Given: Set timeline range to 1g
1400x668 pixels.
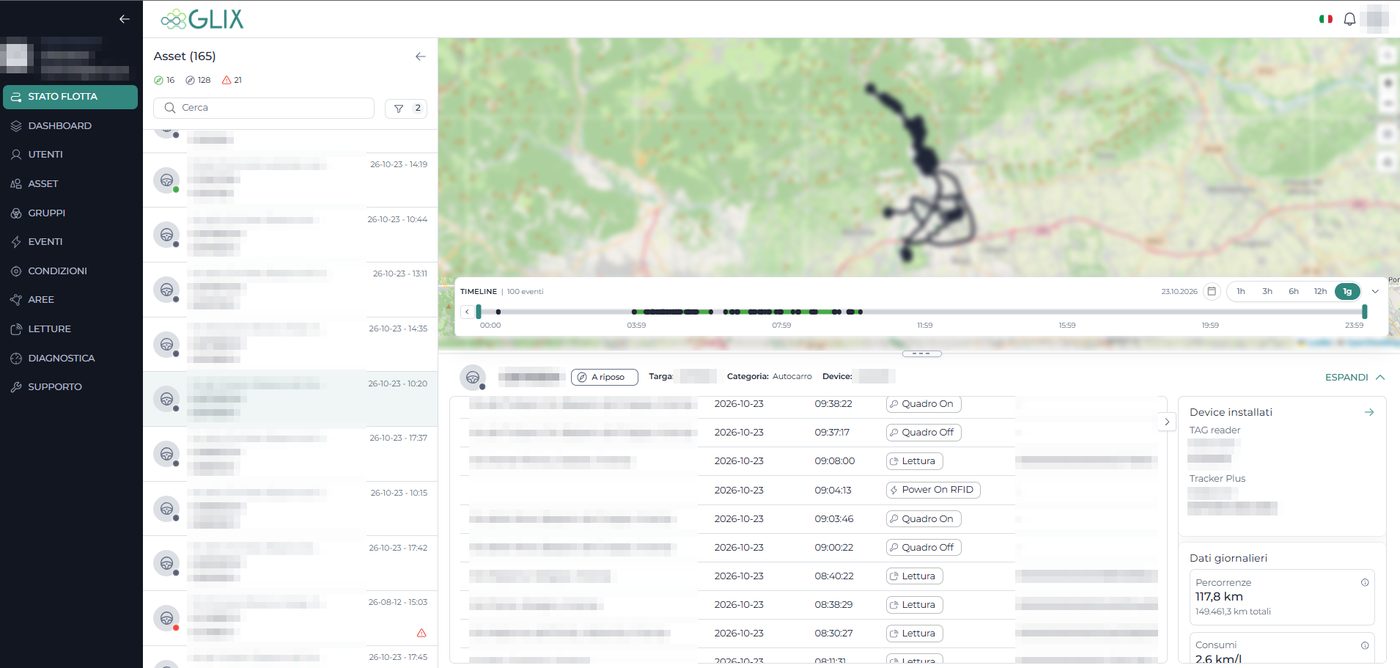Looking at the screenshot, I should [1347, 291].
